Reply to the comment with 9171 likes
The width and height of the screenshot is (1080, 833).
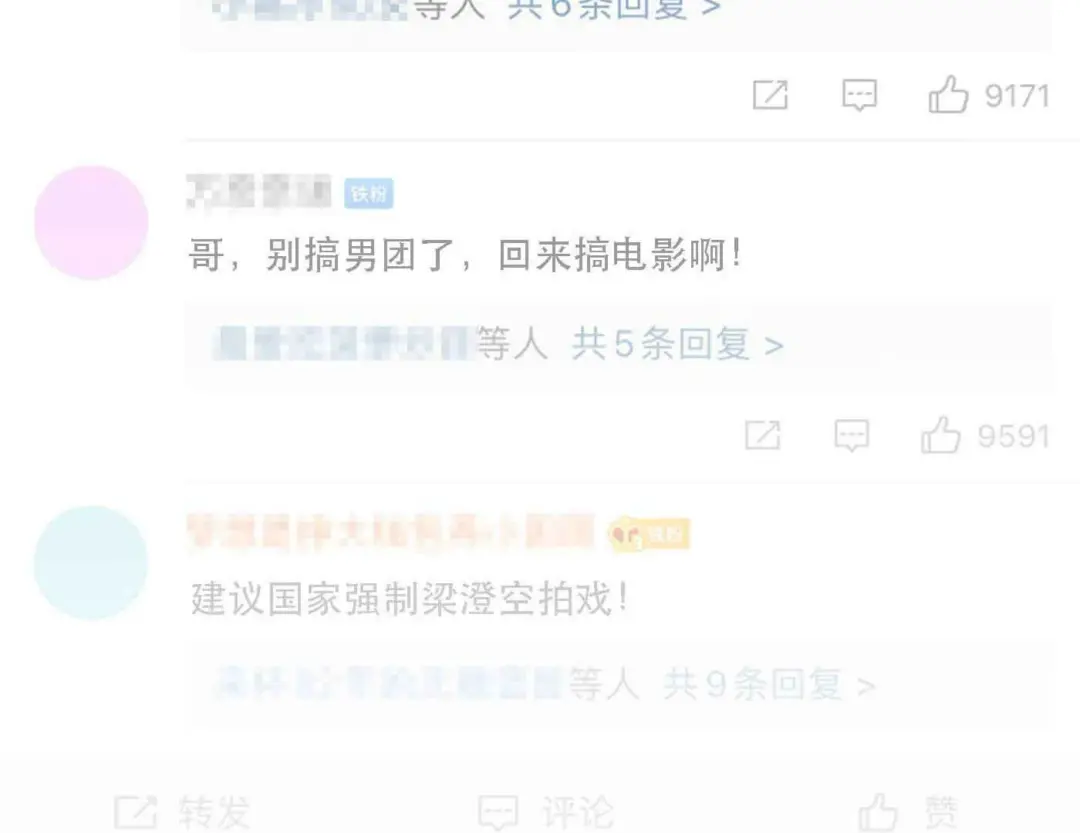pyautogui.click(x=860, y=95)
